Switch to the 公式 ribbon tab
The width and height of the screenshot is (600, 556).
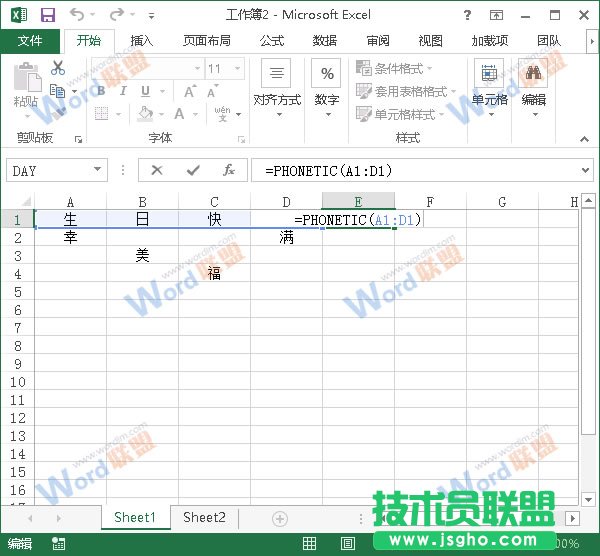tap(272, 41)
